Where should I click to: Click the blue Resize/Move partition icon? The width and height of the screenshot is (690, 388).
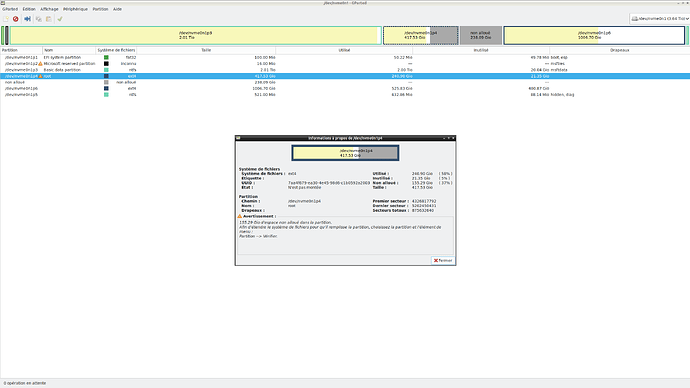pos(27,19)
